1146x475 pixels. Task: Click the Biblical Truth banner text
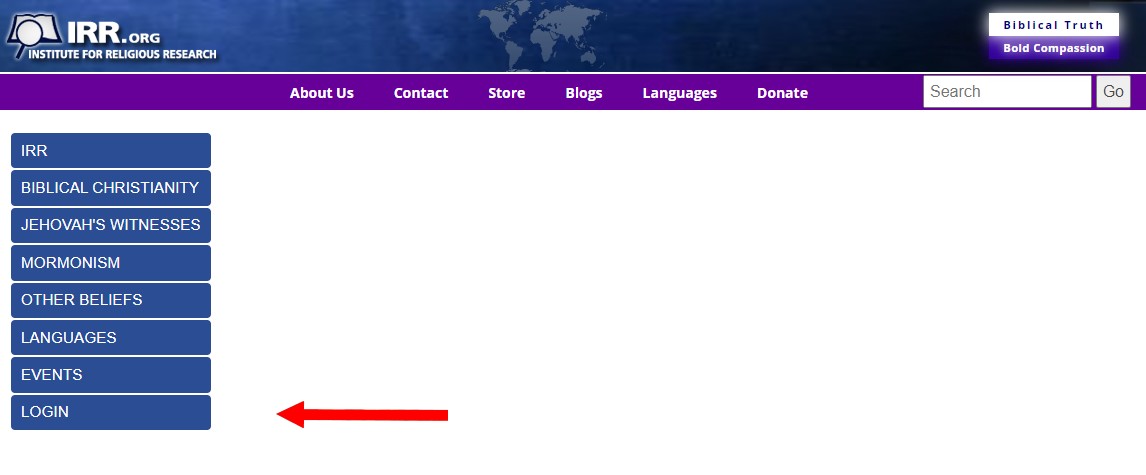click(1053, 25)
